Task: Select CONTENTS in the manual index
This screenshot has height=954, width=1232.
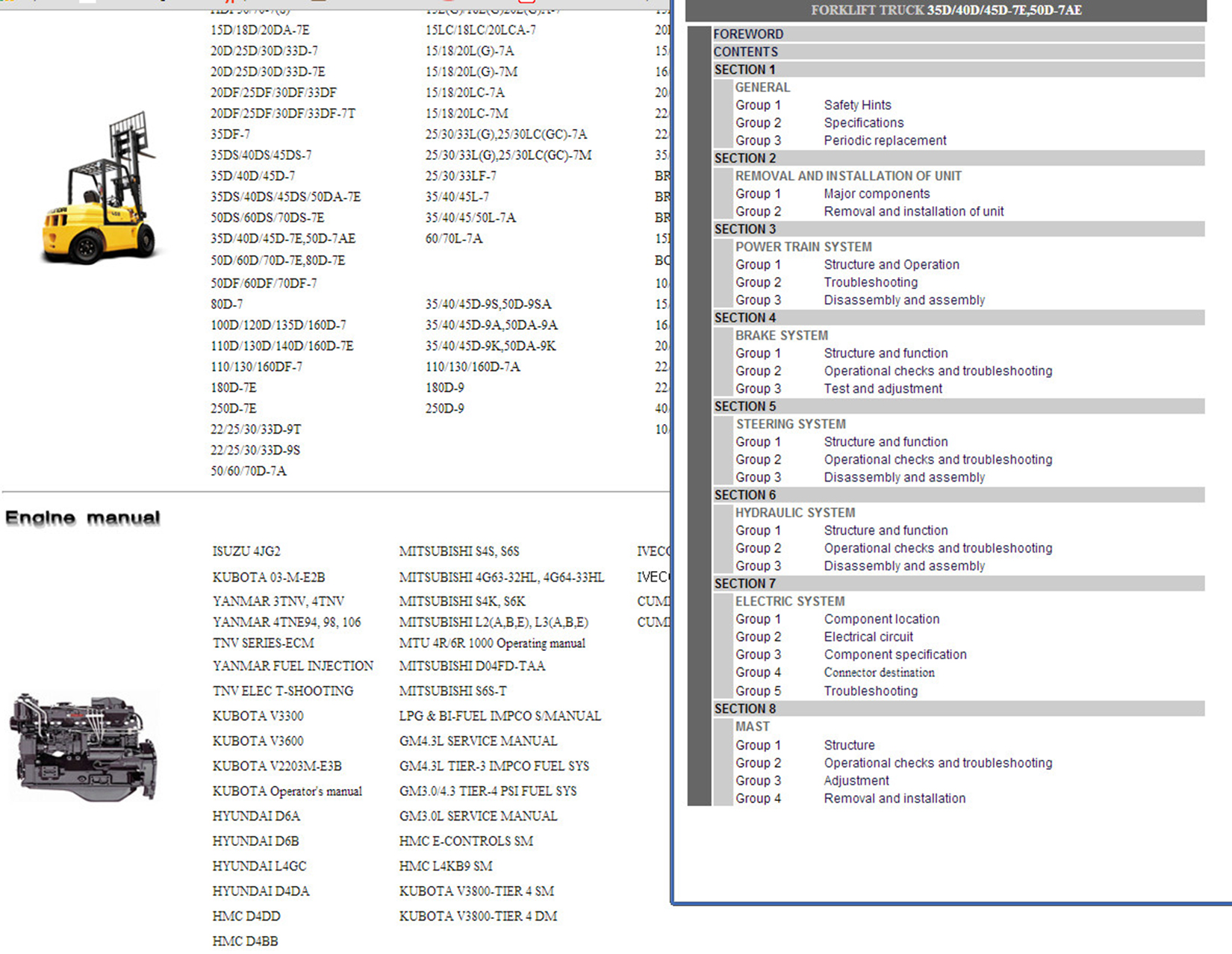Action: 745,52
